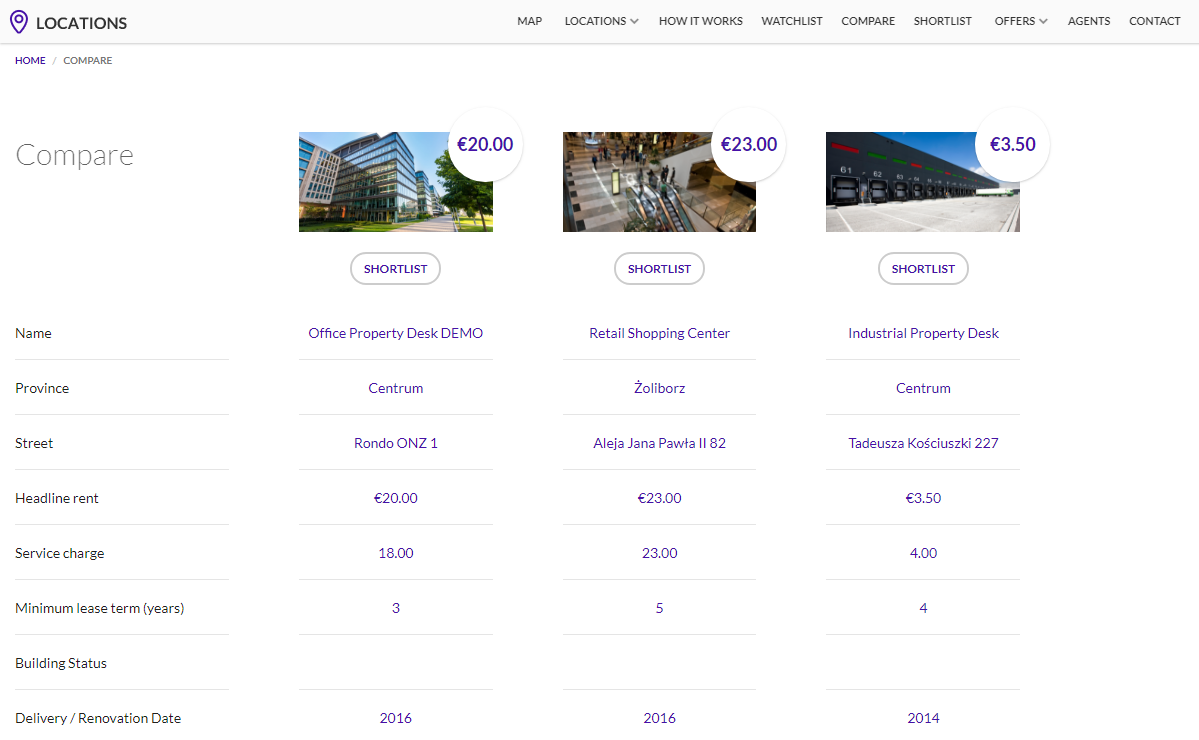Viewport: 1199px width, 740px height.
Task: Shortlist the Retail Shopping Center
Action: pos(659,269)
